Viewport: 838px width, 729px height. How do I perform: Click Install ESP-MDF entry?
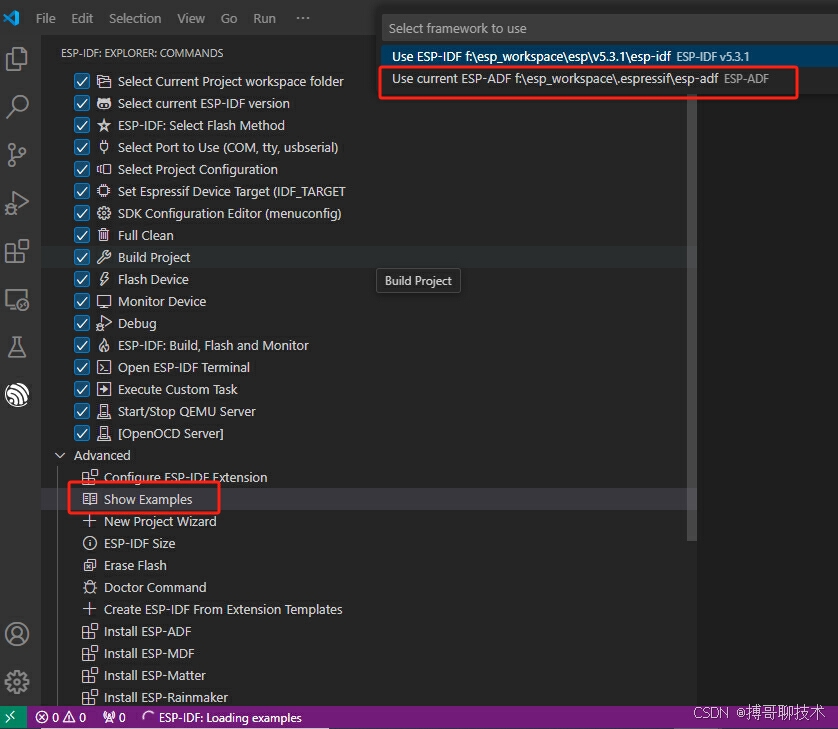pyautogui.click(x=149, y=653)
